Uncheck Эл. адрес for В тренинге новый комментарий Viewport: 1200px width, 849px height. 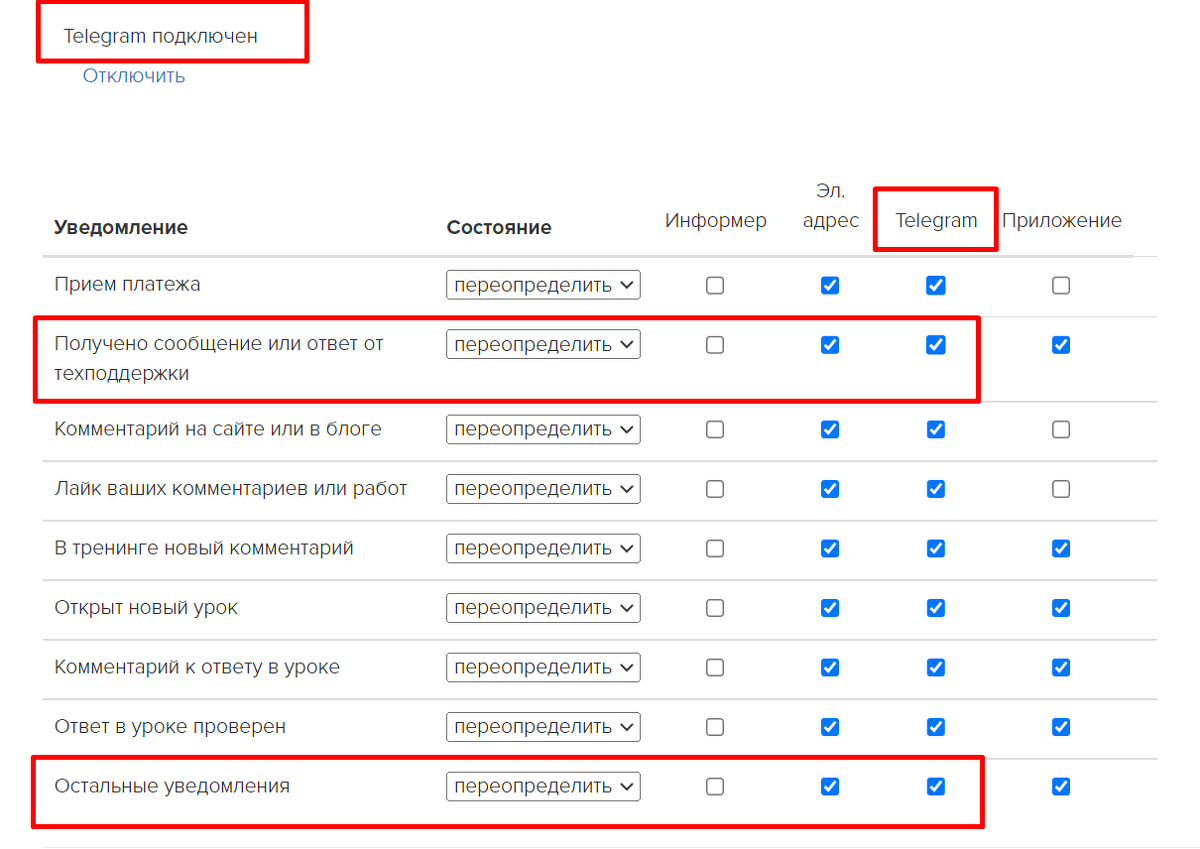pos(830,548)
